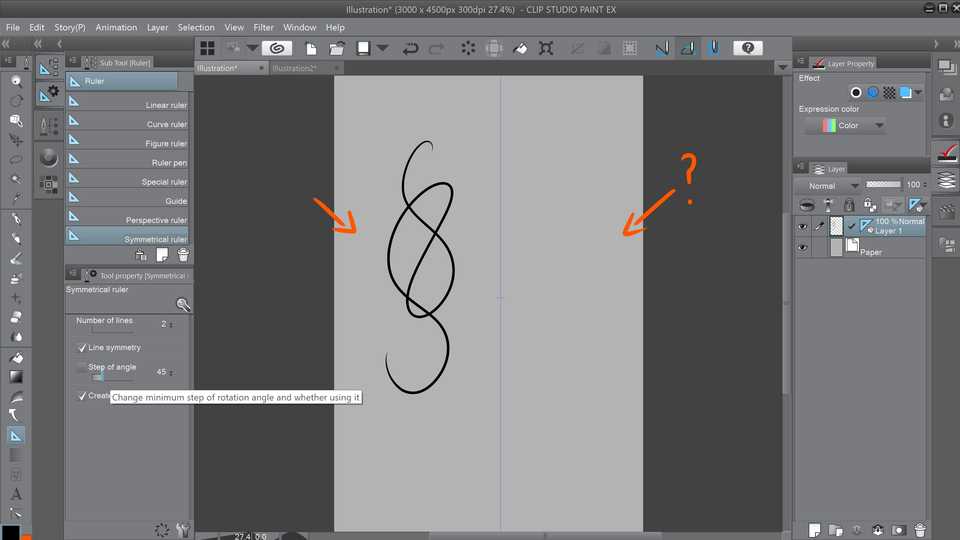Click the help question mark icon
Viewport: 960px width, 540px height.
tap(747, 48)
